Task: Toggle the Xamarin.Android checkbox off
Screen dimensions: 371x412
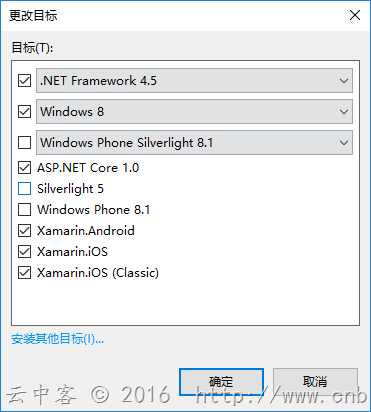Action: tap(24, 231)
